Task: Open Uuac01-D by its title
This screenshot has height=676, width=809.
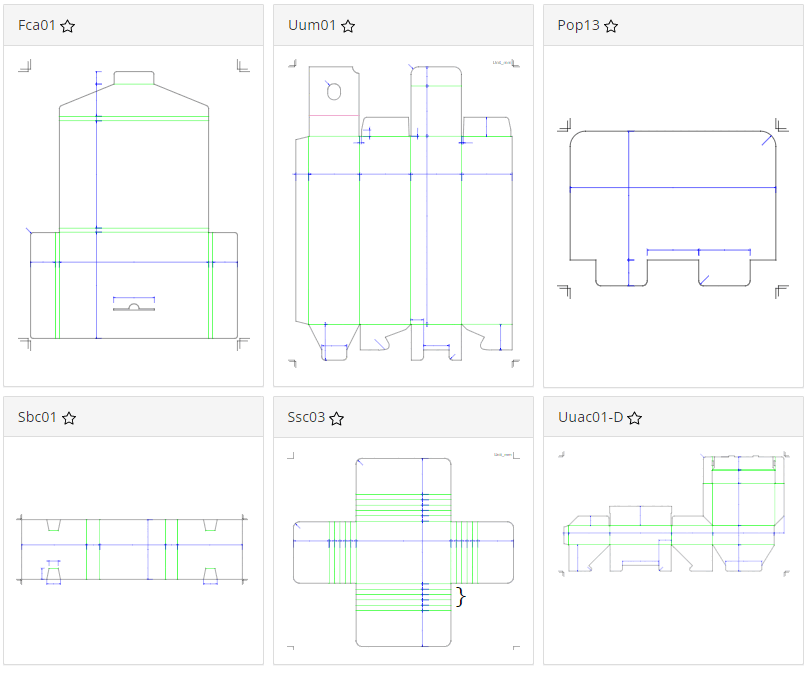Action: click(590, 417)
